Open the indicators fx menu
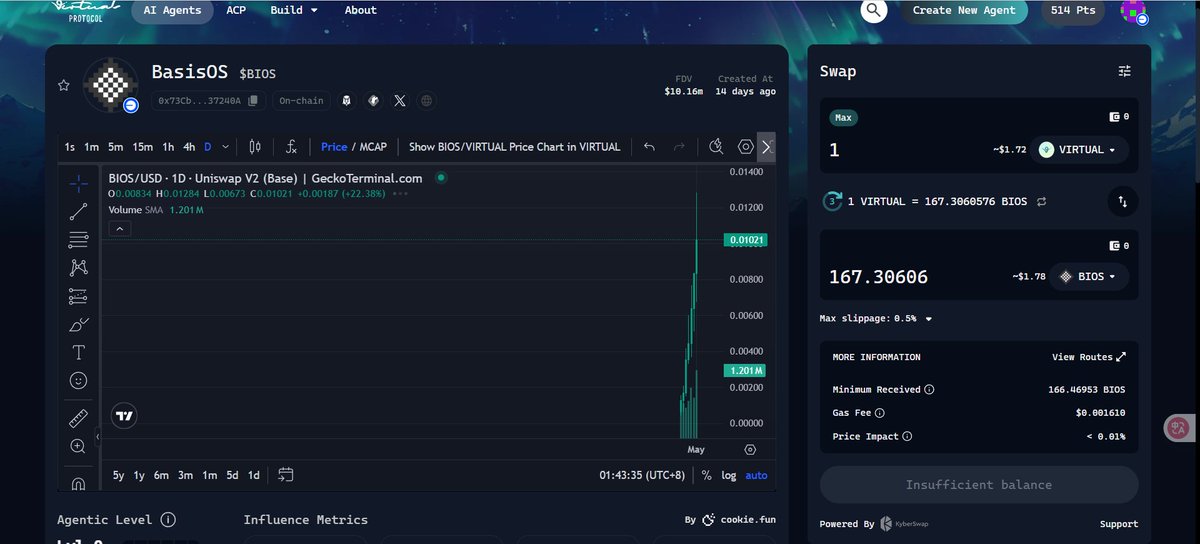This screenshot has width=1200, height=544. point(291,146)
